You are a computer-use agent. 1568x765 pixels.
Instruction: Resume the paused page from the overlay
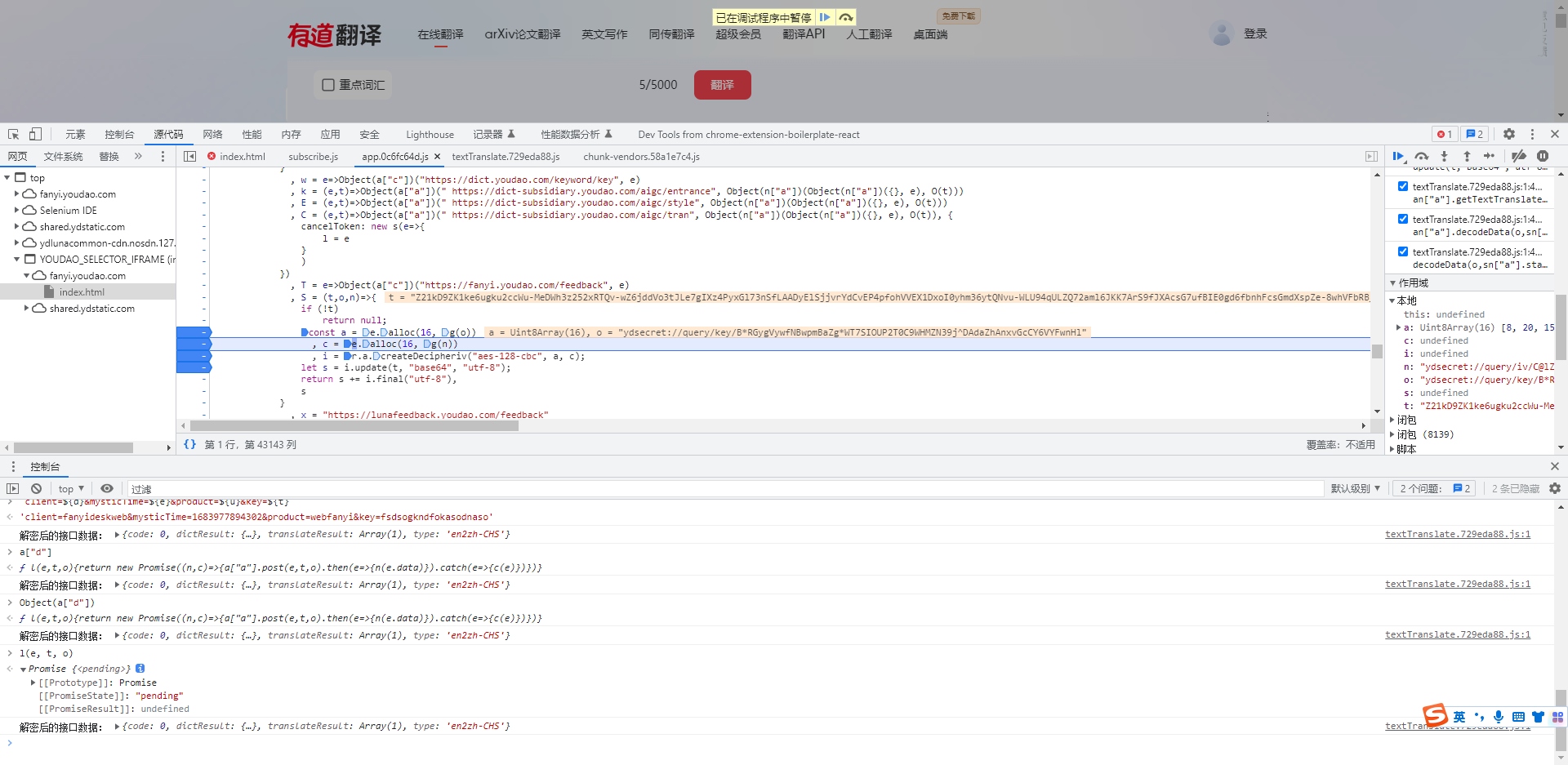(825, 17)
